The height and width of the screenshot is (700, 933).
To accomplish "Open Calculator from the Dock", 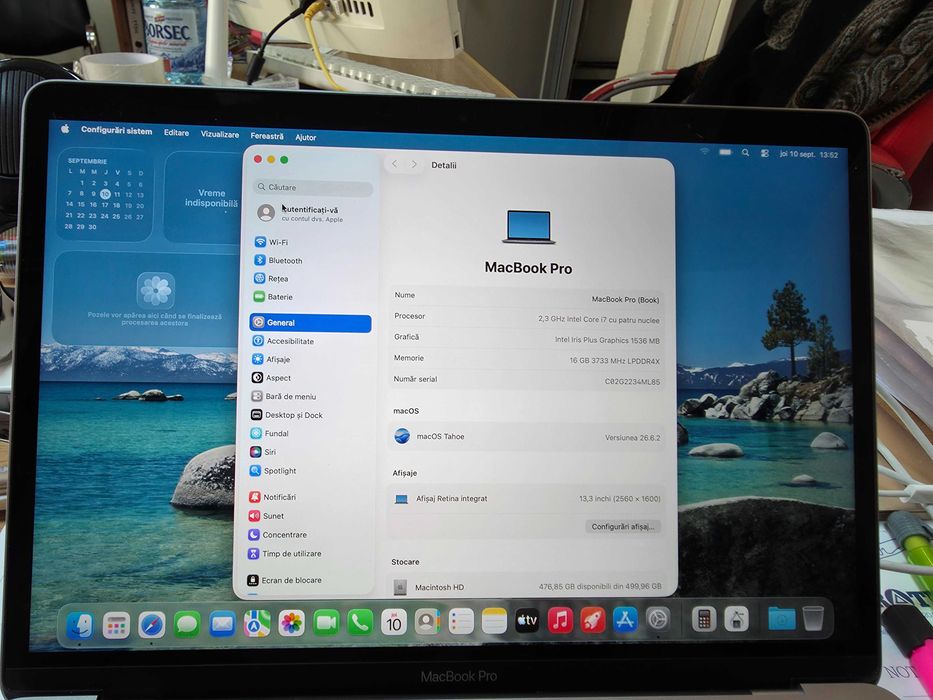I will click(704, 620).
